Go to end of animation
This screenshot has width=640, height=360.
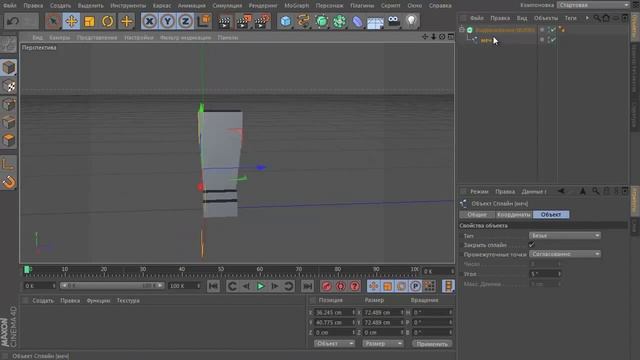point(307,286)
